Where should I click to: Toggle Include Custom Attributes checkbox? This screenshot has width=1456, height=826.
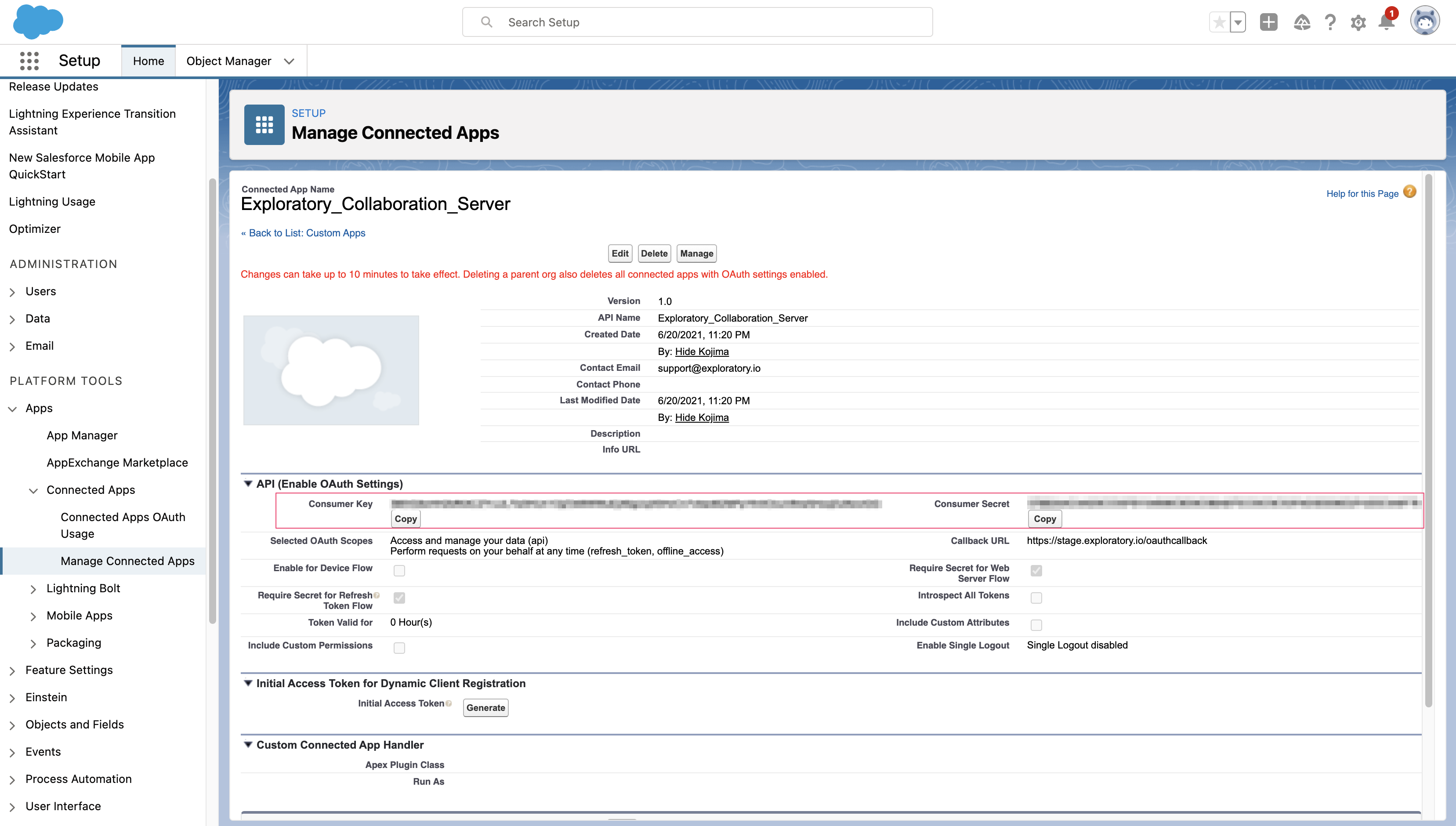(x=1036, y=625)
